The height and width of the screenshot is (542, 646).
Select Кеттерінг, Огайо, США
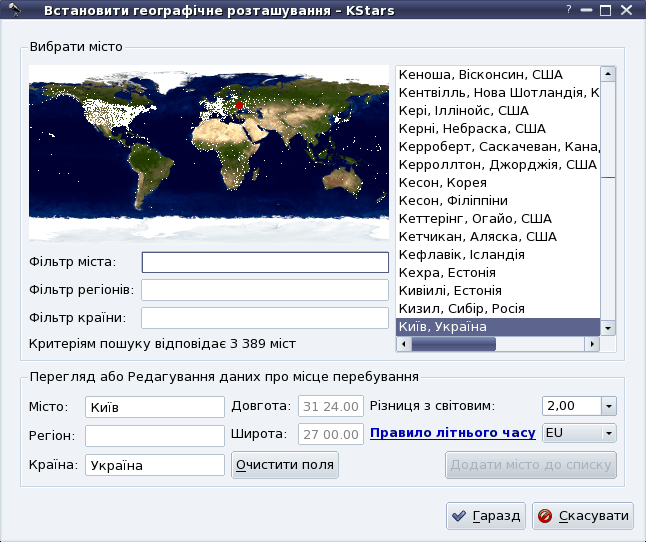click(498, 219)
